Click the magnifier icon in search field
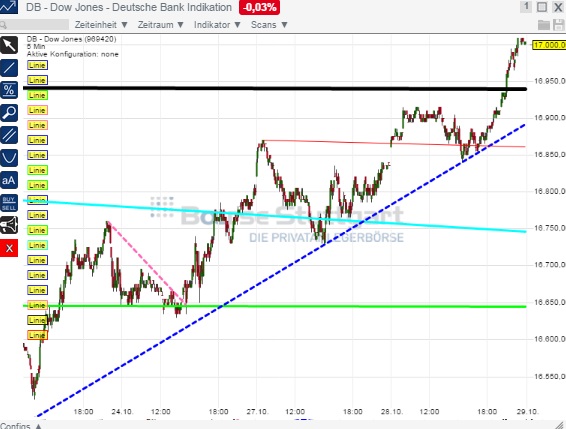 pyautogui.click(x=3, y=25)
